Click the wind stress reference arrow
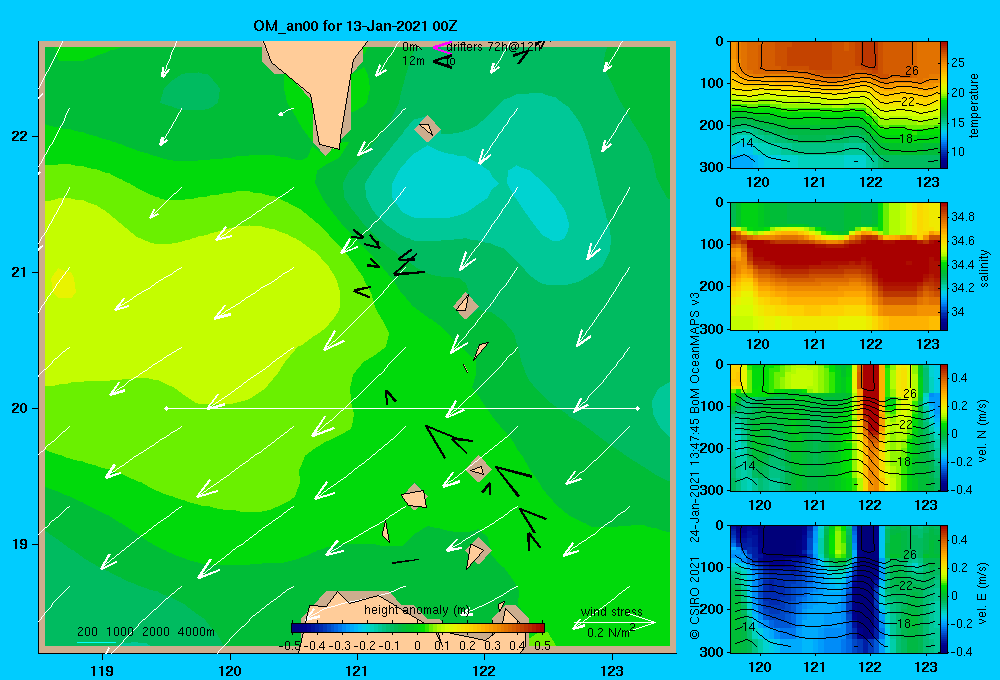This screenshot has height=680, width=1000. click(614, 623)
